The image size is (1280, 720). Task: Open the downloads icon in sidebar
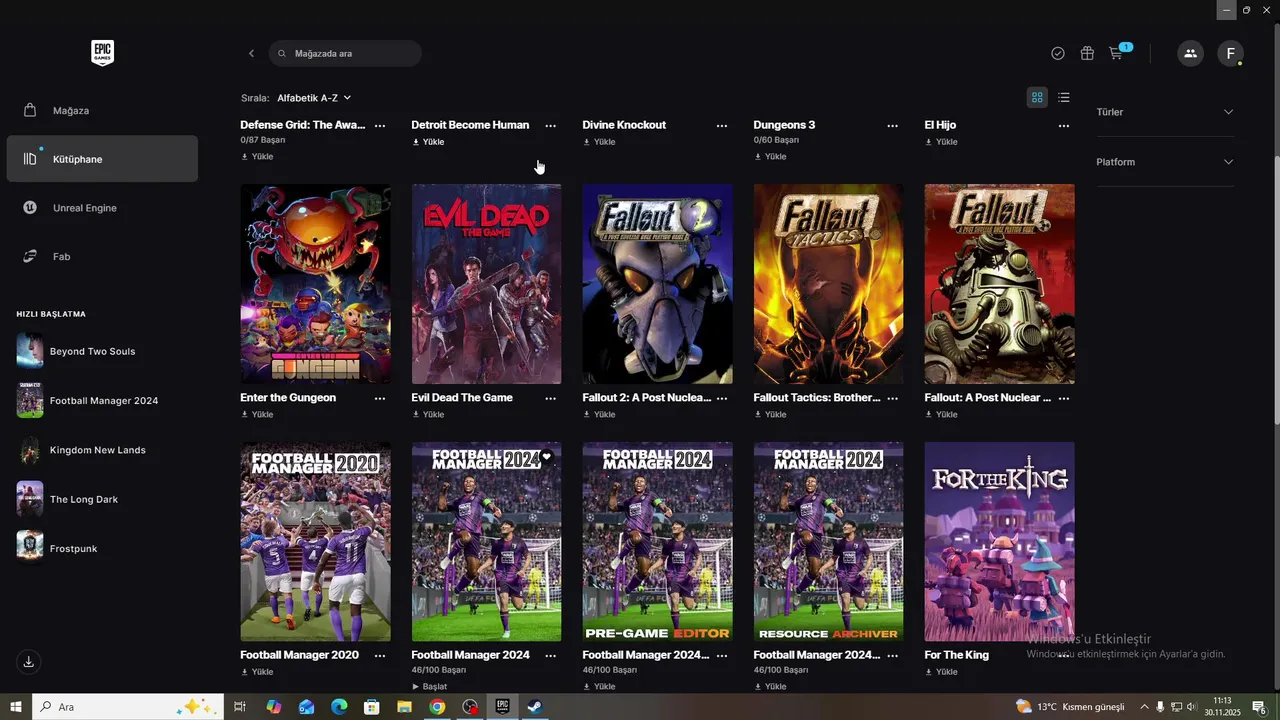coord(29,662)
